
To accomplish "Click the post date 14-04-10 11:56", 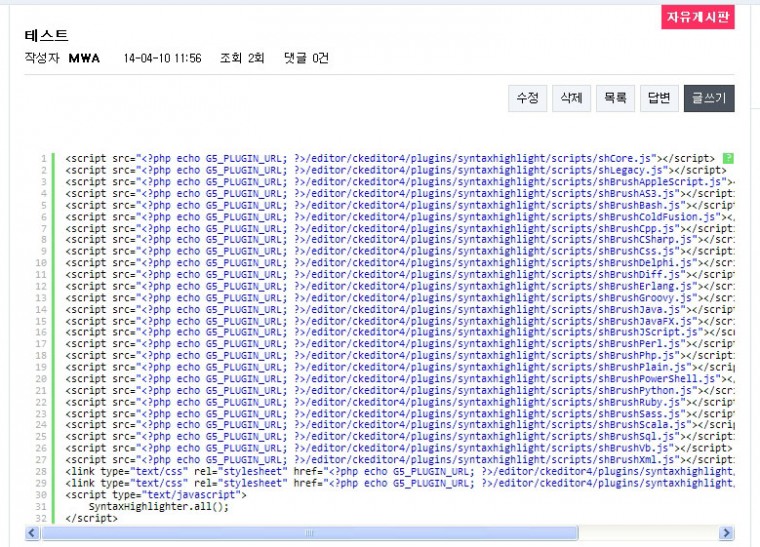I will (162, 58).
